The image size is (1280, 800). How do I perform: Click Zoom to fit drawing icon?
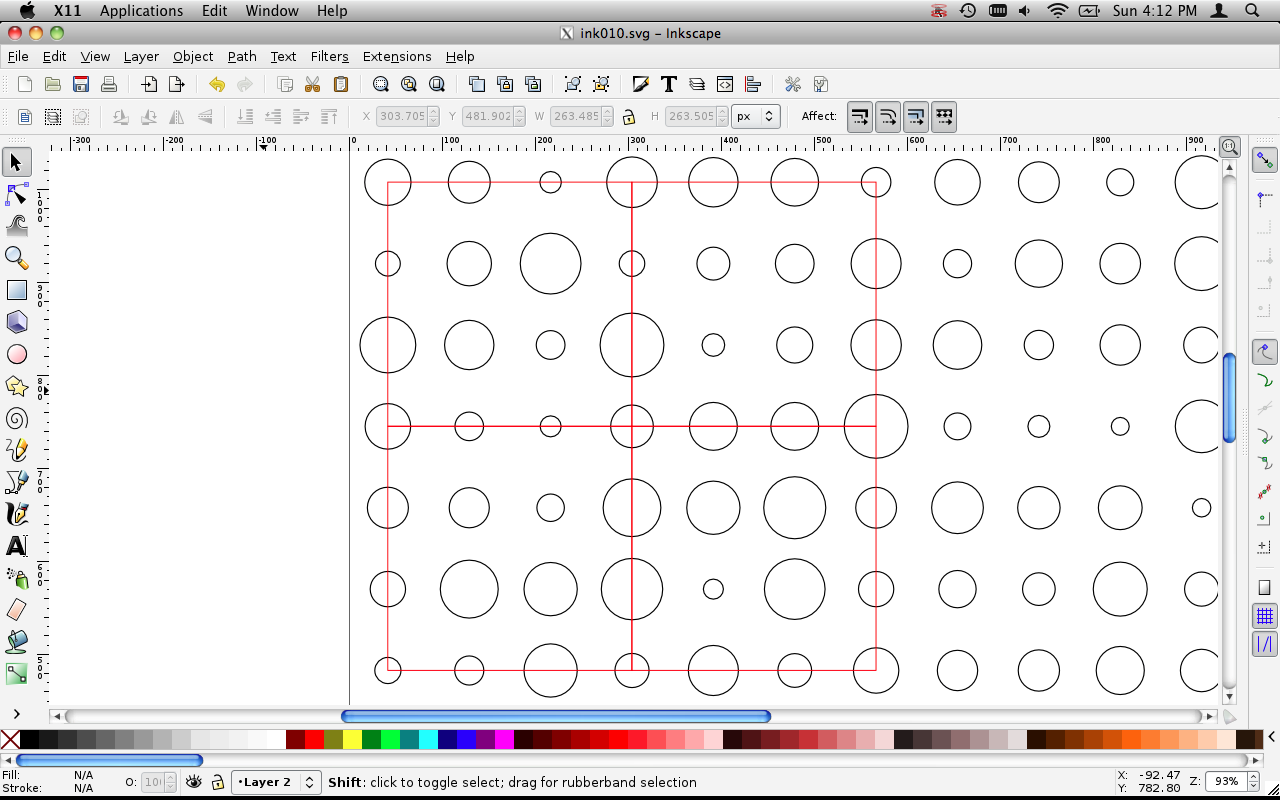[409, 84]
